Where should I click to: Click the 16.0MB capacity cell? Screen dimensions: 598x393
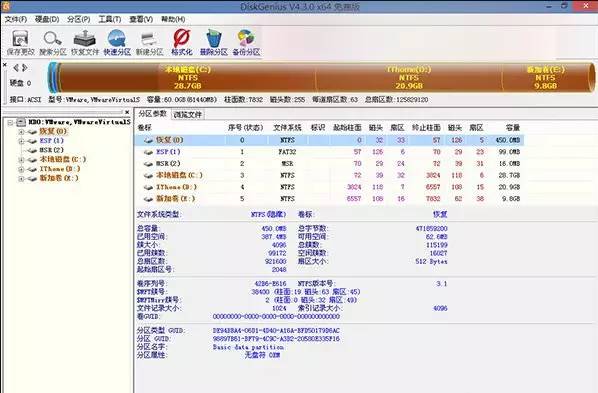[509, 164]
